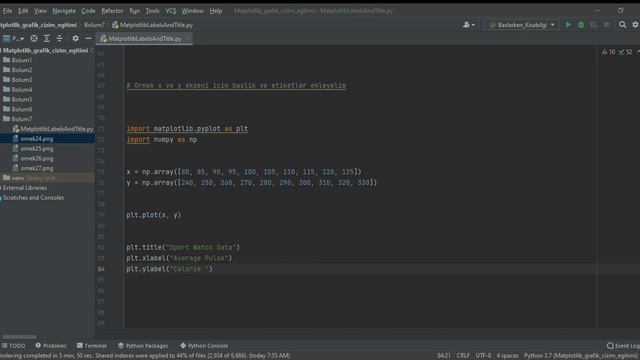640x360 pixels.
Task: Click the Select Opened File target icon
Action: click(34, 38)
